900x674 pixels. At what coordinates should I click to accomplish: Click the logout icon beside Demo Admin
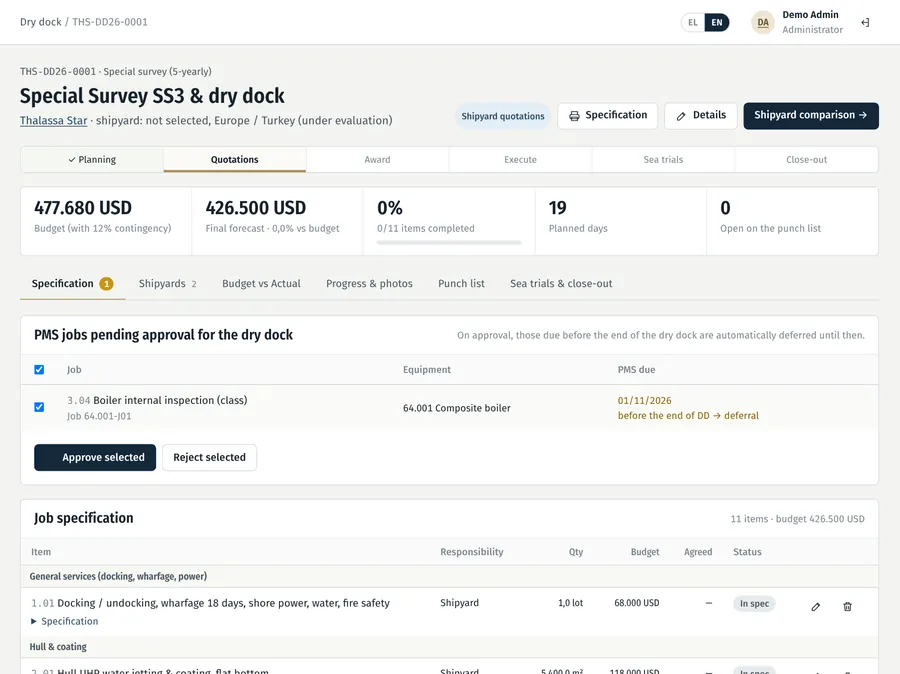(865, 22)
